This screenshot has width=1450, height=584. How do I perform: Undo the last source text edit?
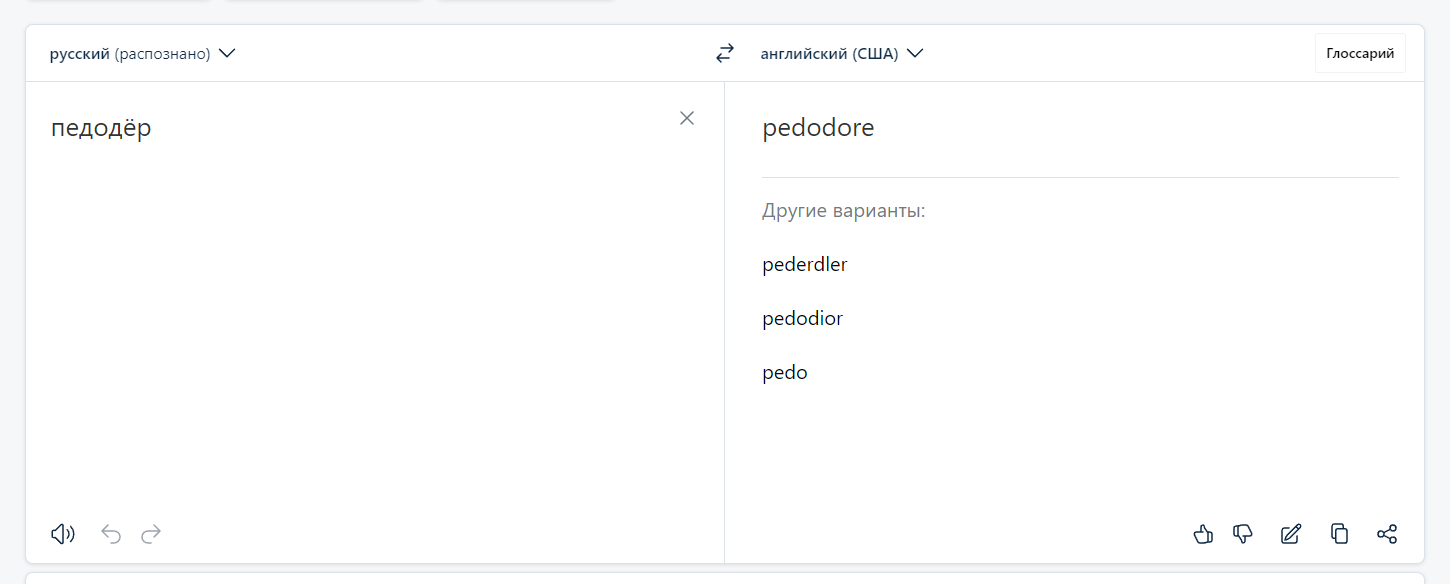pyautogui.click(x=111, y=534)
